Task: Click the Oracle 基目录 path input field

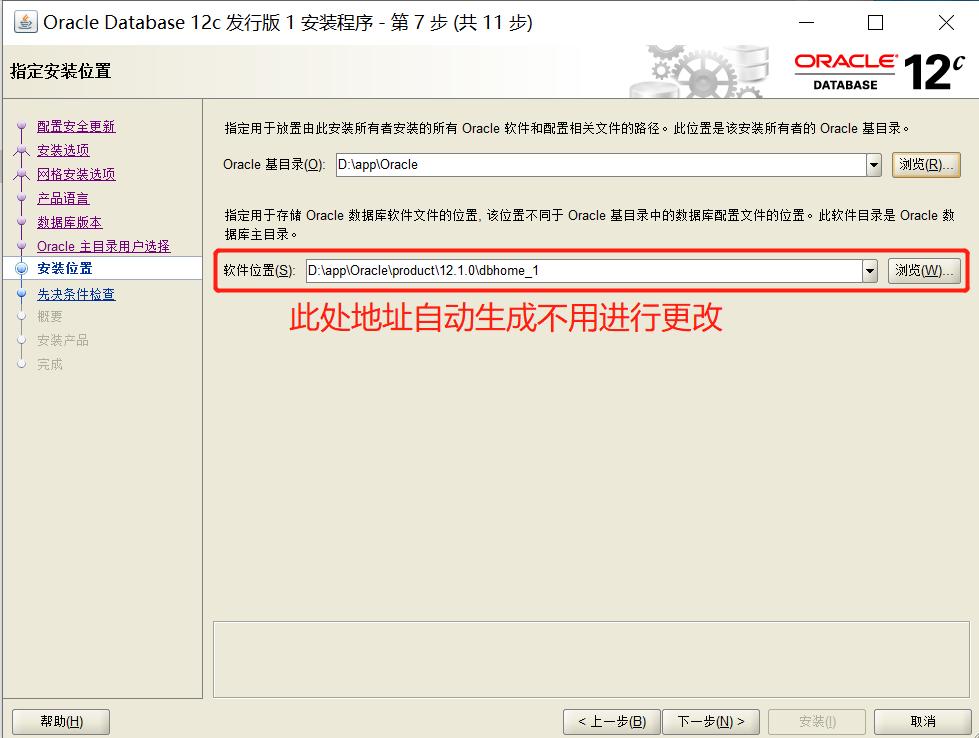Action: (601, 165)
